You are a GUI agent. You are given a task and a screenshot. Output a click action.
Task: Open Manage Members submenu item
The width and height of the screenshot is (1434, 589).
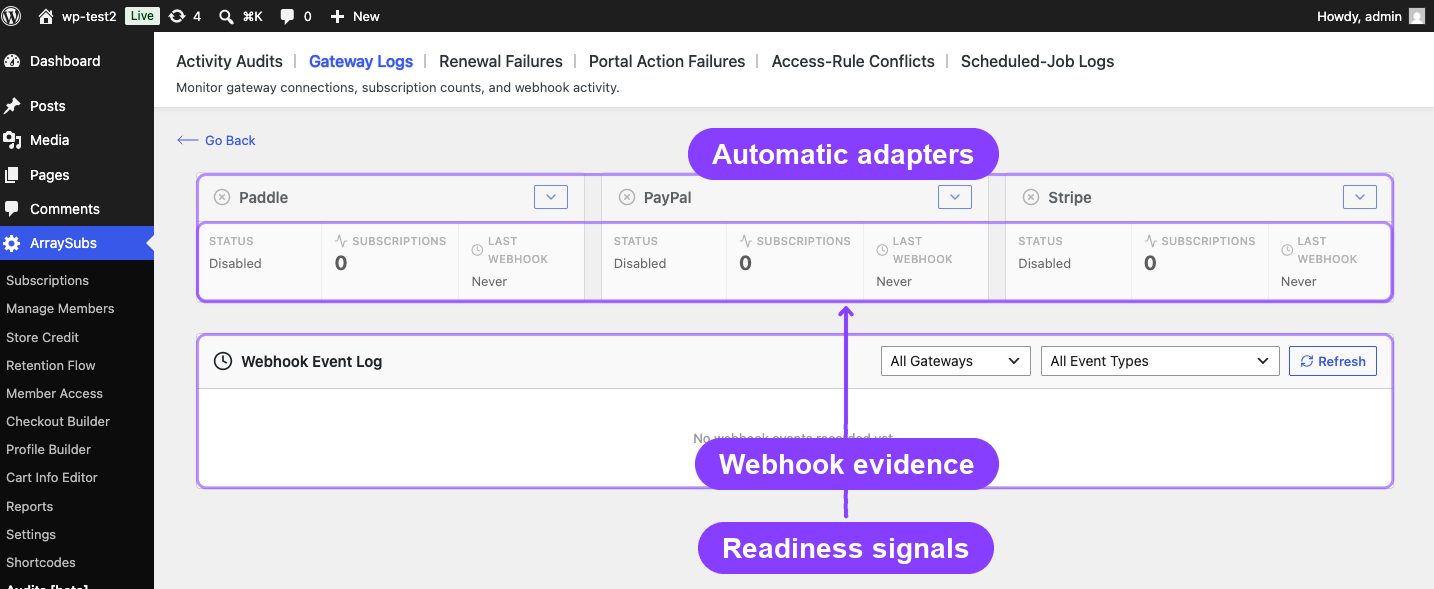click(60, 309)
